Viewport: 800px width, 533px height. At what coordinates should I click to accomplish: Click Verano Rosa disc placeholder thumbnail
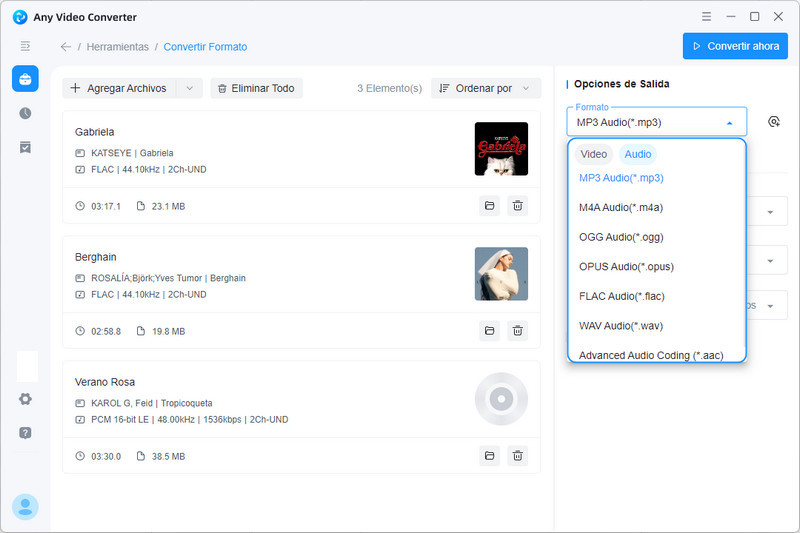coord(501,399)
